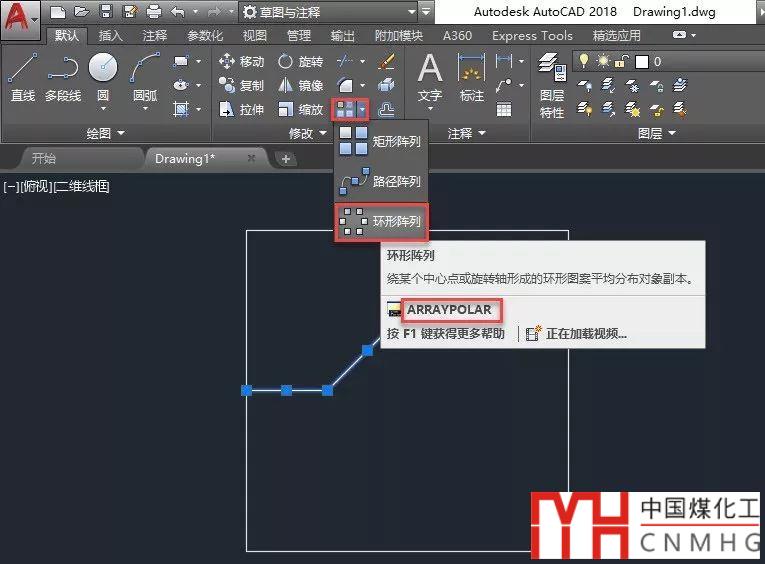This screenshot has width=765, height=564.
Task: Expand the workspace dropdown 草图与注释
Action: (x=409, y=12)
